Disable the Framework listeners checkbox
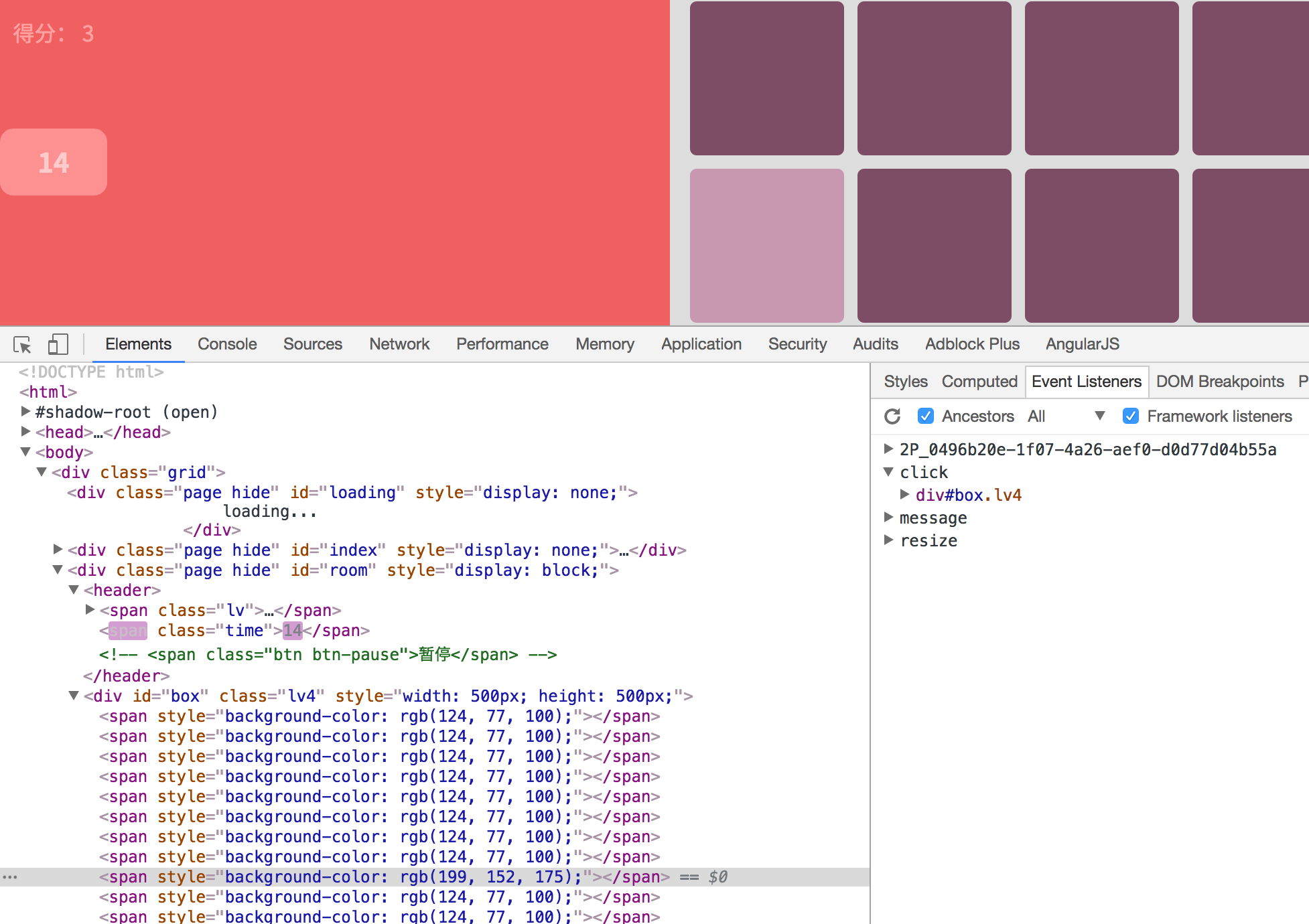The height and width of the screenshot is (924, 1309). click(x=1131, y=416)
